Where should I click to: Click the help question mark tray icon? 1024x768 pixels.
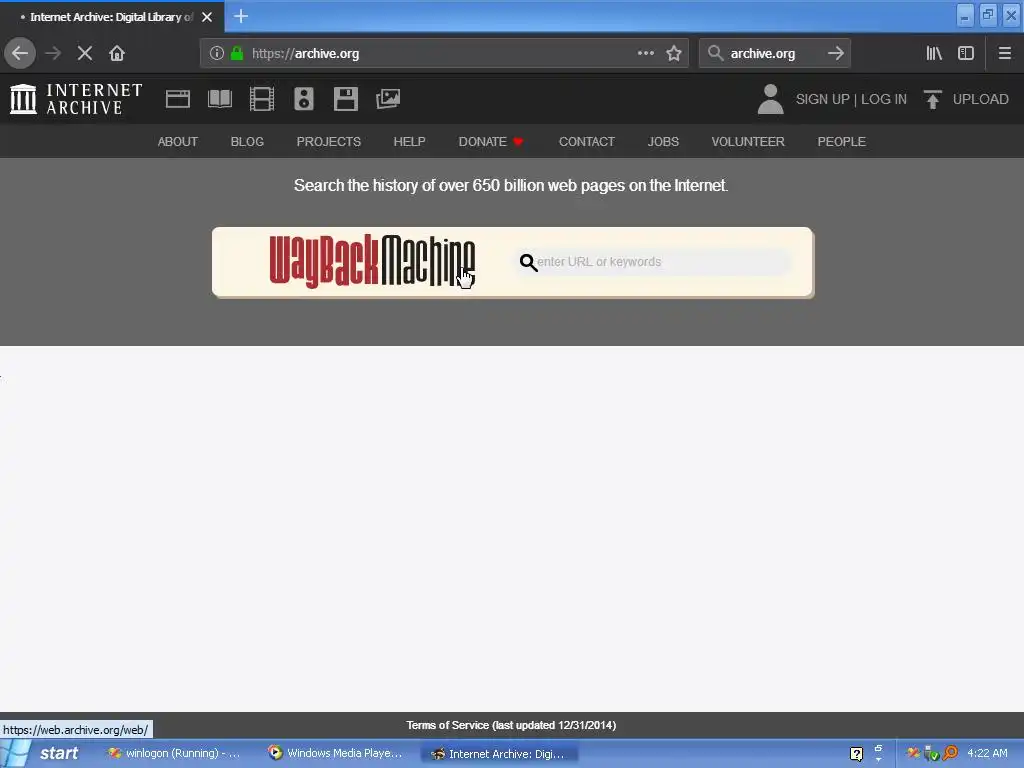click(856, 754)
